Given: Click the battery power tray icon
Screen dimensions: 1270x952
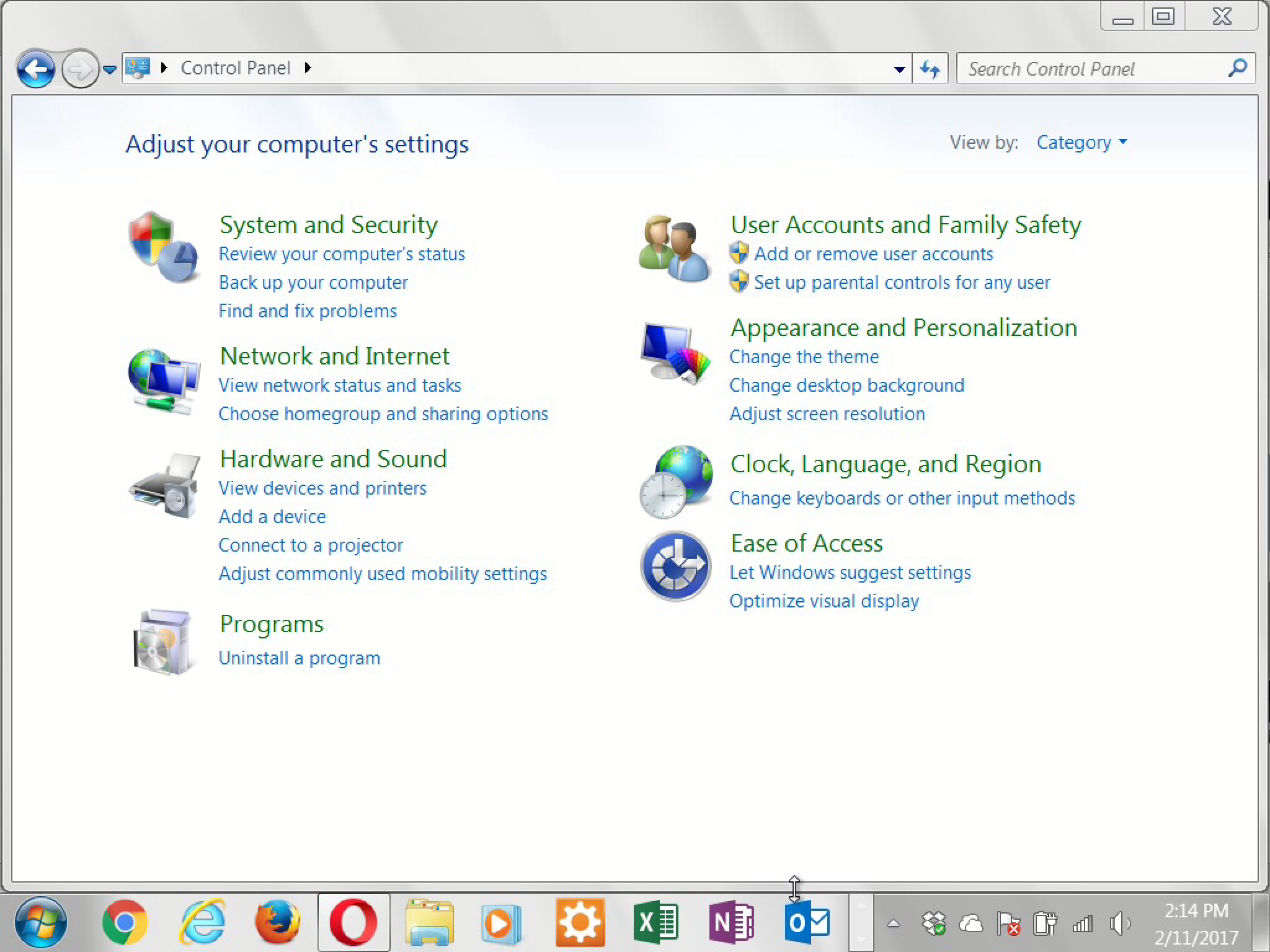Looking at the screenshot, I should 1045,924.
